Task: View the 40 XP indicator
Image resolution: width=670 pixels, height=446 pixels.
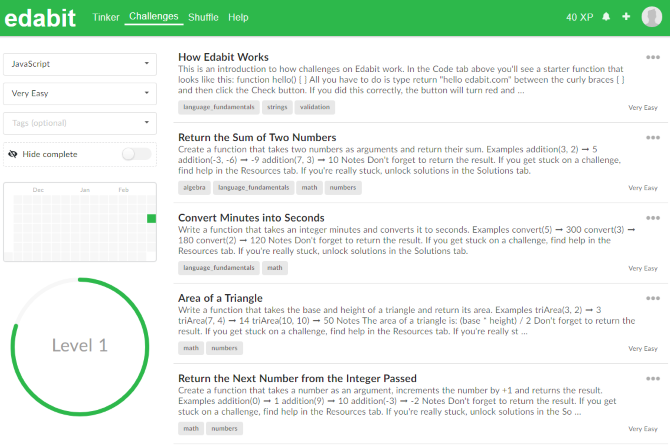Action: pyautogui.click(x=579, y=18)
